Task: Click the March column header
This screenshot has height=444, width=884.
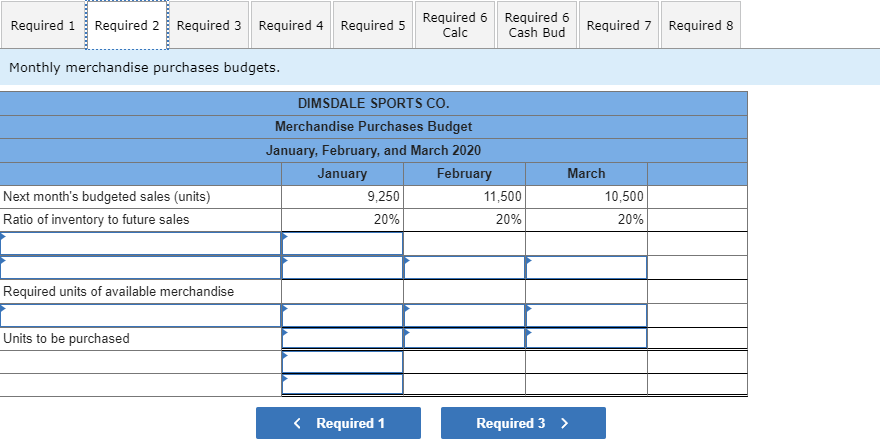Action: click(586, 174)
